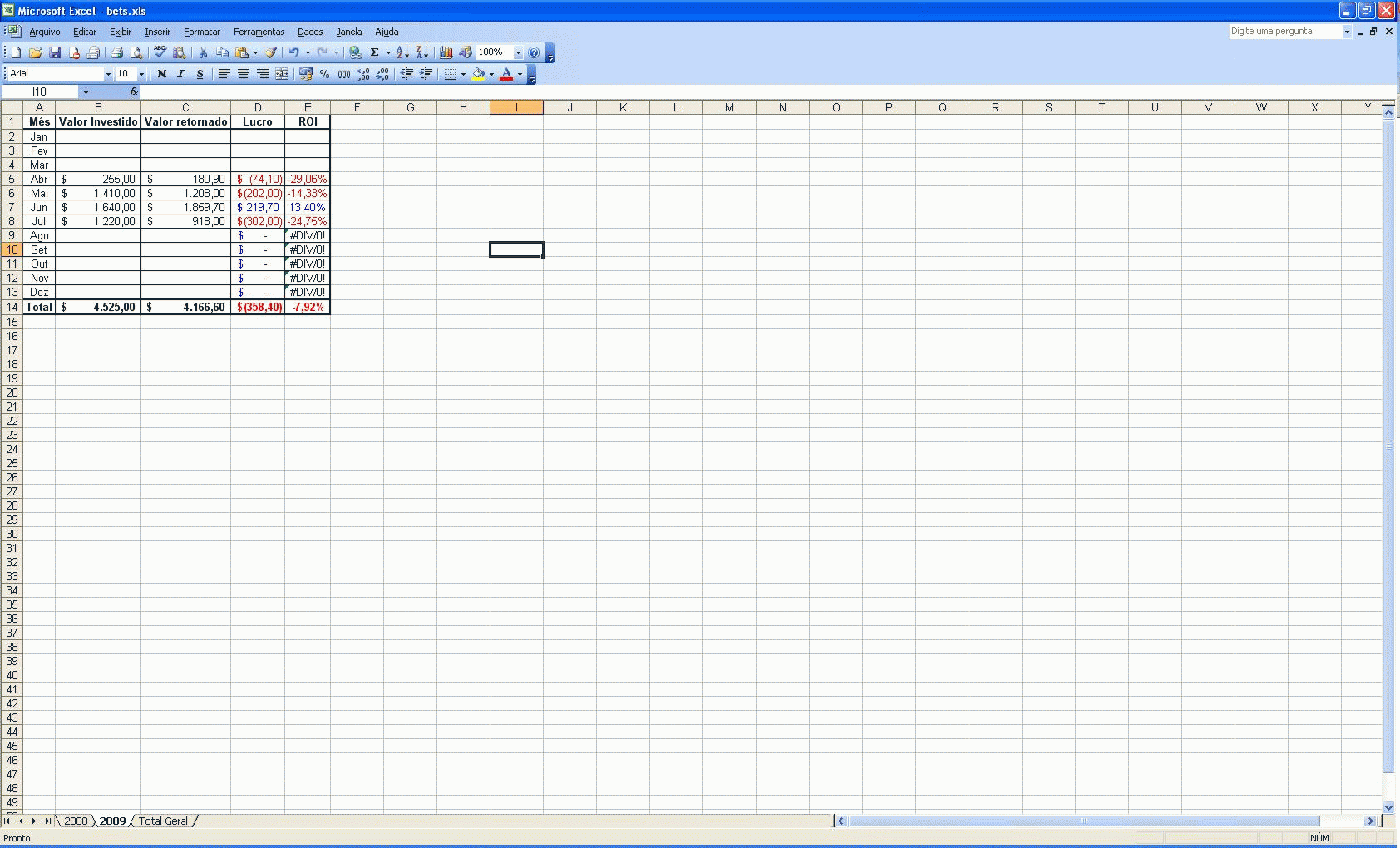Expand the AutoSum functions arrow
This screenshot has height=848, width=1400.
point(388,52)
